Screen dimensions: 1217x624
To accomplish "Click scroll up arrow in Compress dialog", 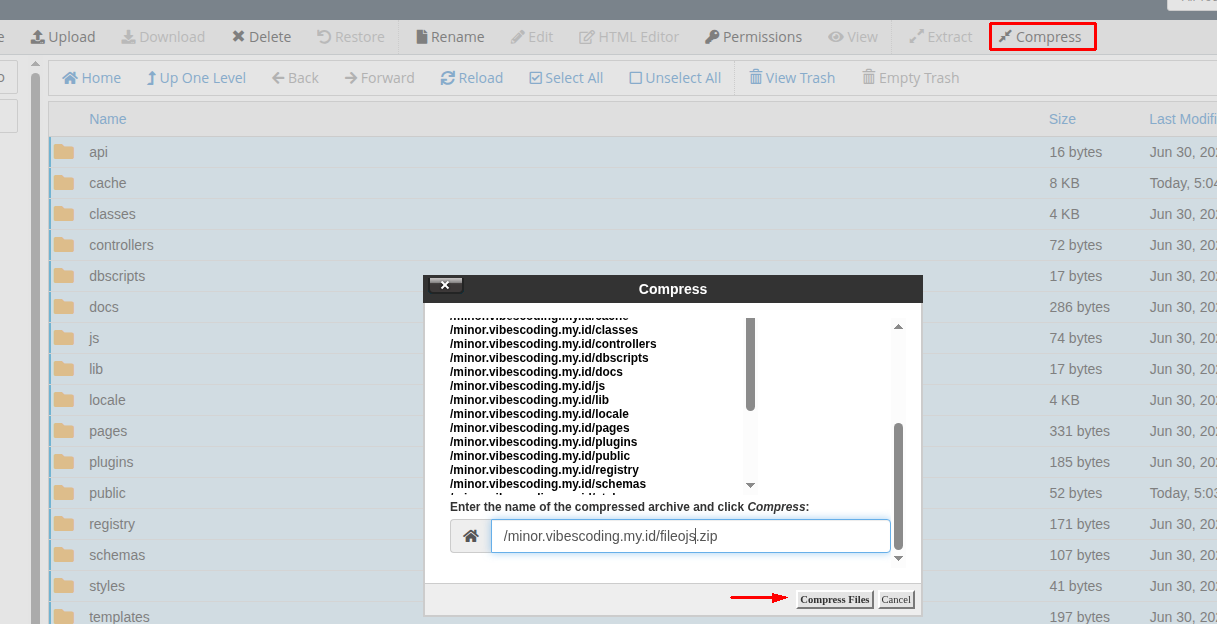I will 898,327.
